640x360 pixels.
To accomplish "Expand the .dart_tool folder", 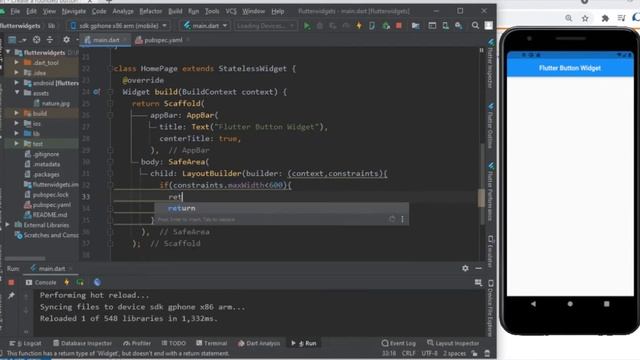I will pos(17,62).
